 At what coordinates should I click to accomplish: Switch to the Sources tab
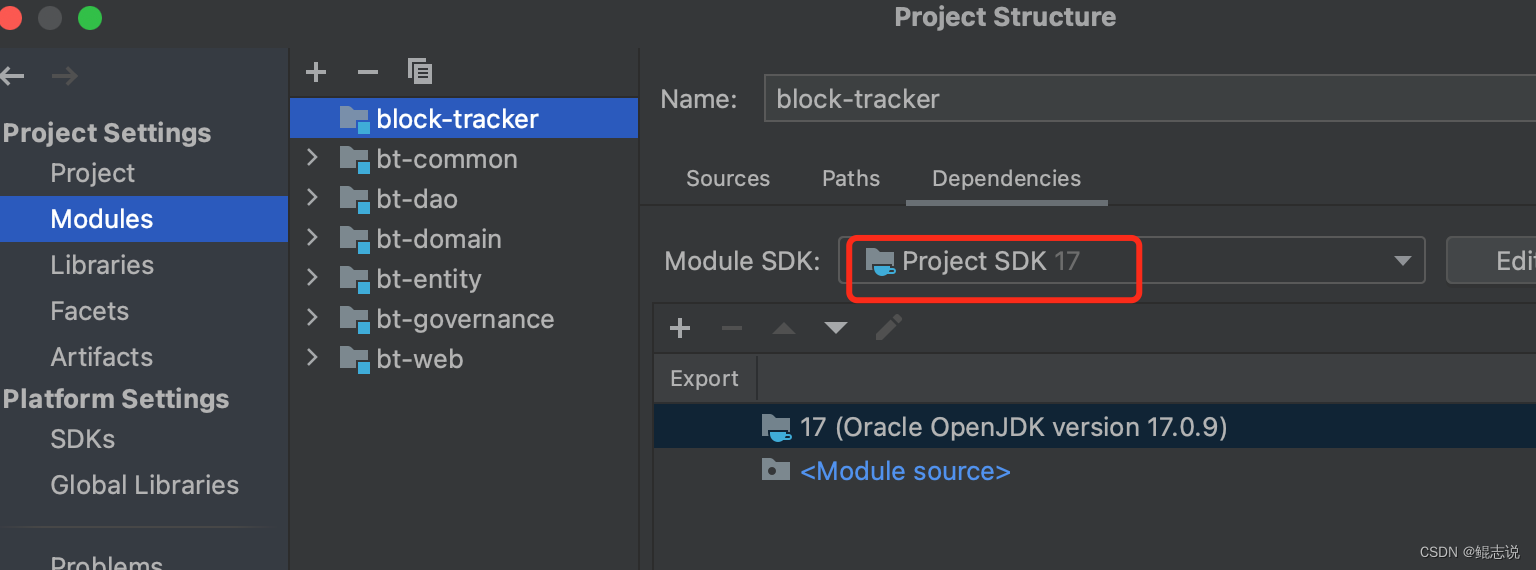point(728,179)
